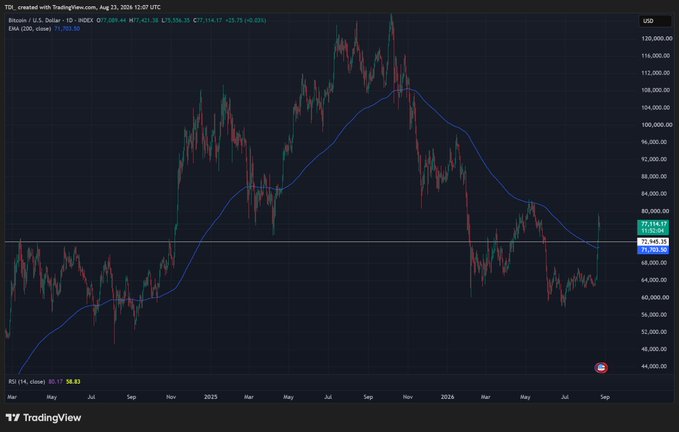Click the Bitcoin / U.S. Dollar symbol title
The image size is (679, 432).
click(x=51, y=20)
